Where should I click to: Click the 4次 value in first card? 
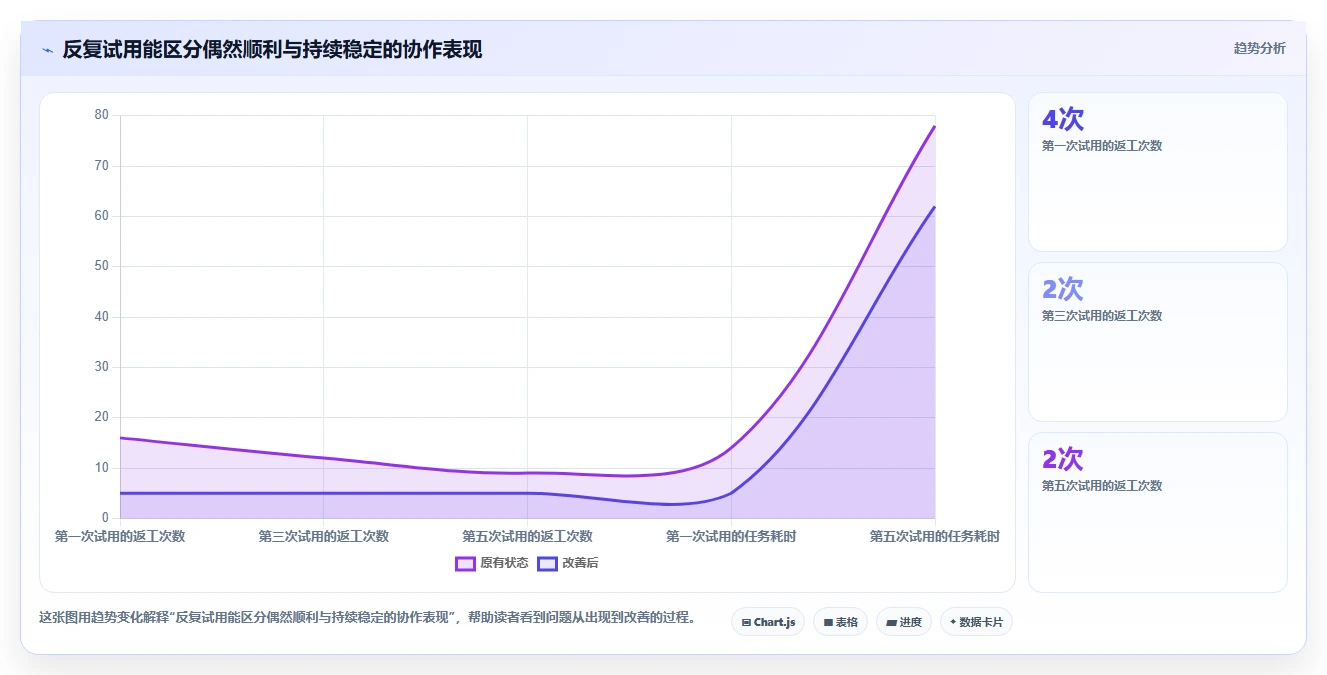coord(1063,120)
